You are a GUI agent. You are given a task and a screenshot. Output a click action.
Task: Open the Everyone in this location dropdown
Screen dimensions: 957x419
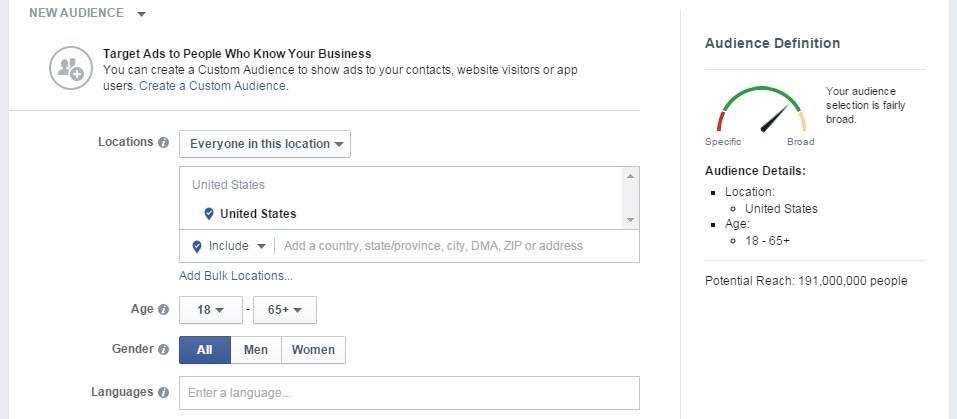point(265,144)
